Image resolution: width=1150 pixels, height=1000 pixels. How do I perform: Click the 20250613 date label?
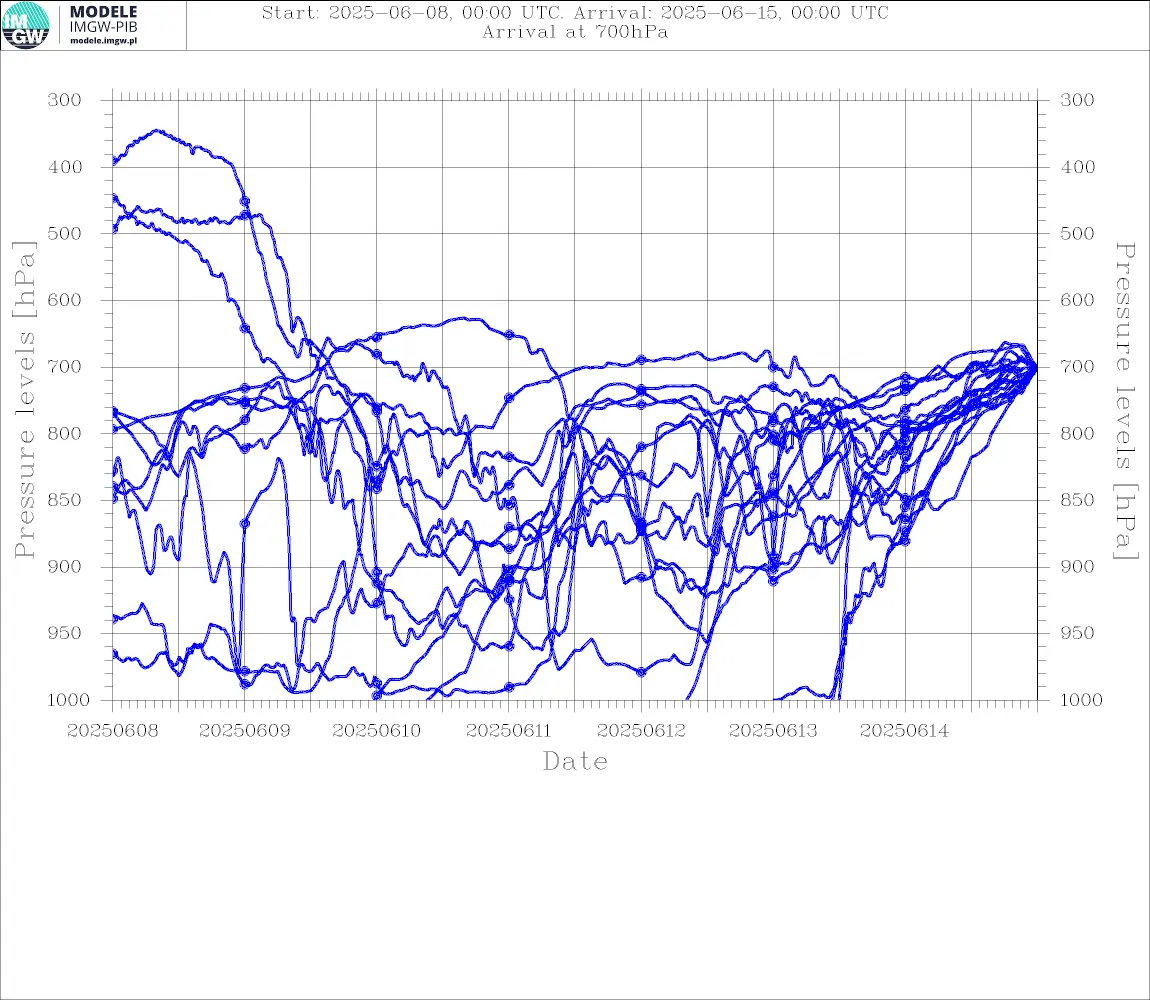point(773,731)
